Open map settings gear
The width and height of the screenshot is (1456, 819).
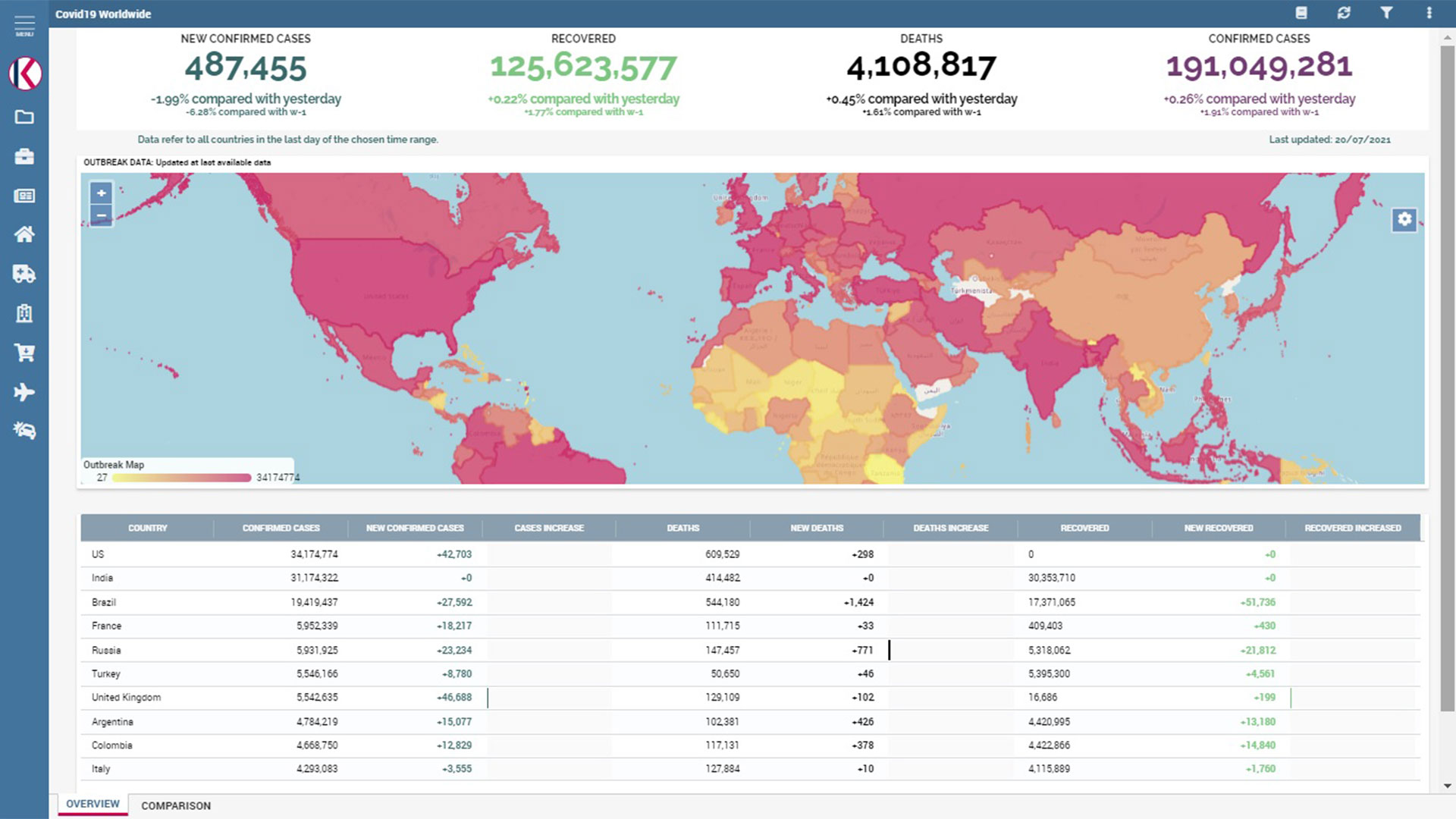pyautogui.click(x=1404, y=219)
